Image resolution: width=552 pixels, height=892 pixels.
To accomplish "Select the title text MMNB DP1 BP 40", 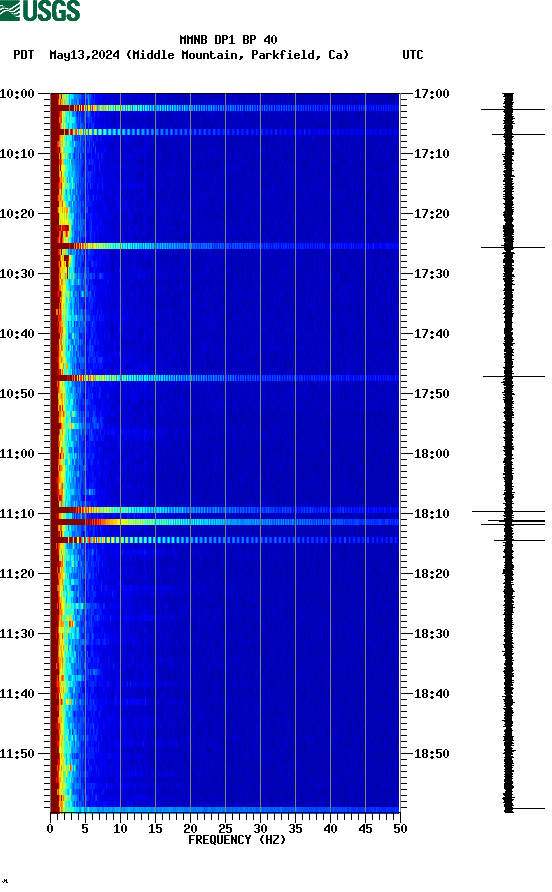I will pyautogui.click(x=228, y=40).
